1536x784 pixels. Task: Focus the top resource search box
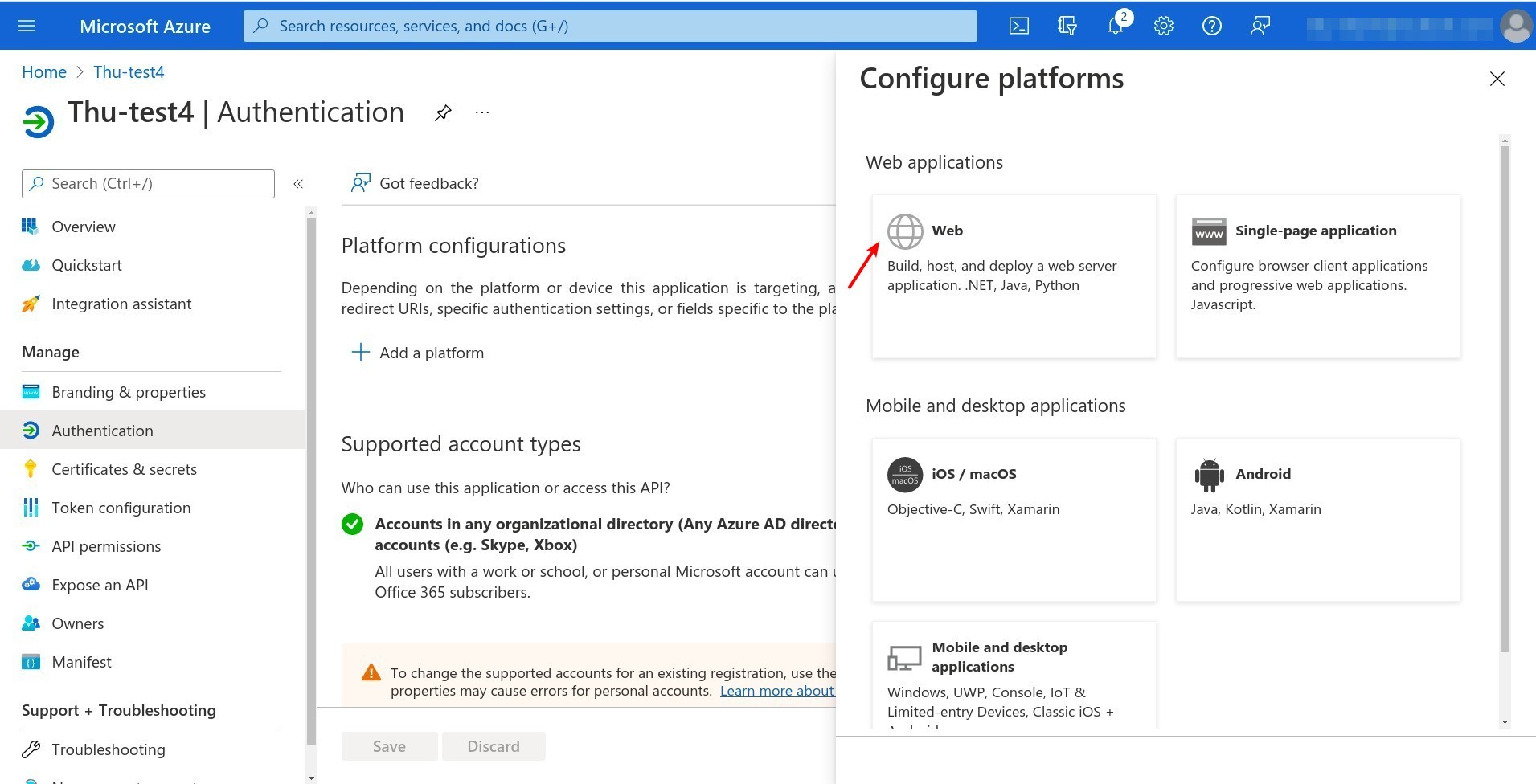click(610, 26)
